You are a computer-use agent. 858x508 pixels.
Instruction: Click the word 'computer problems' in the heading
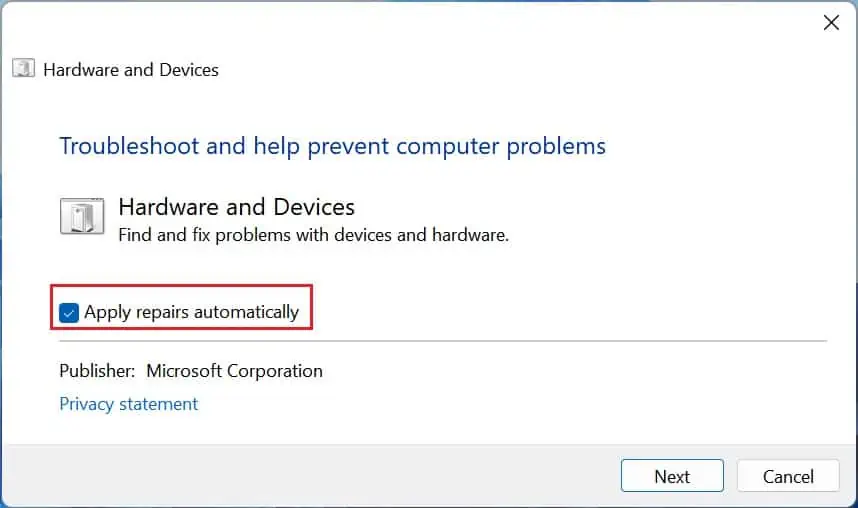pos(501,146)
